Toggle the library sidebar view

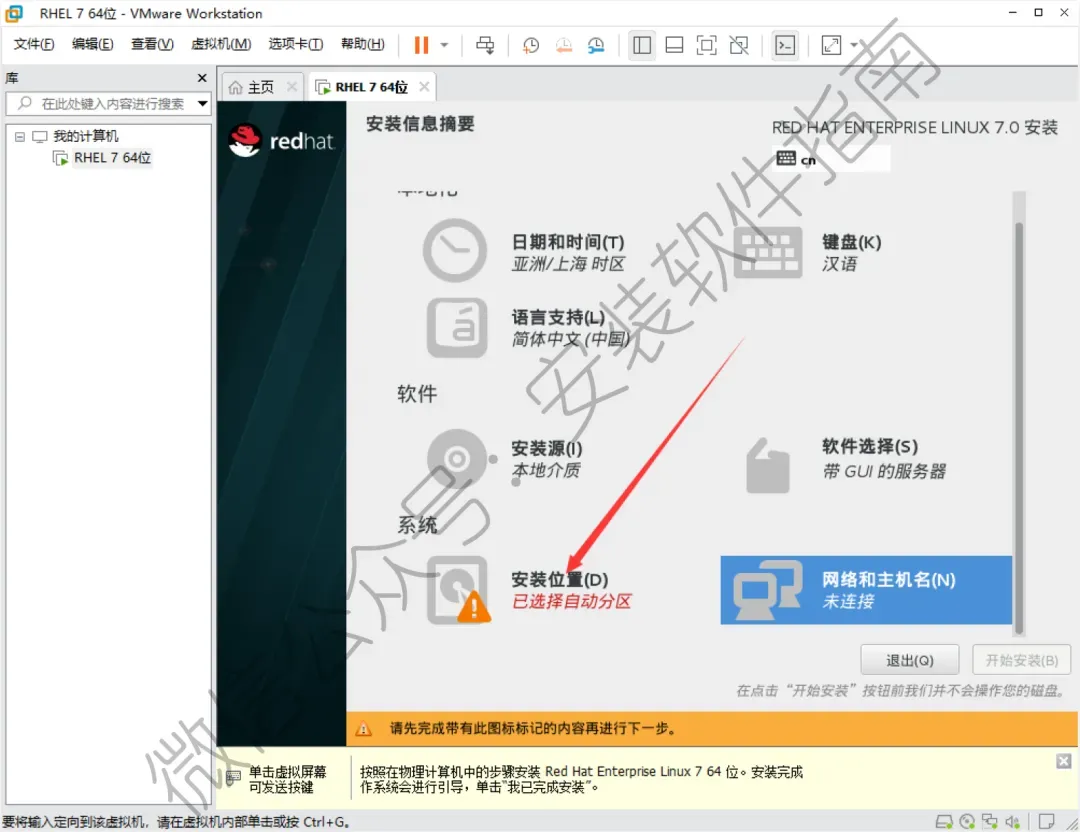(x=642, y=45)
